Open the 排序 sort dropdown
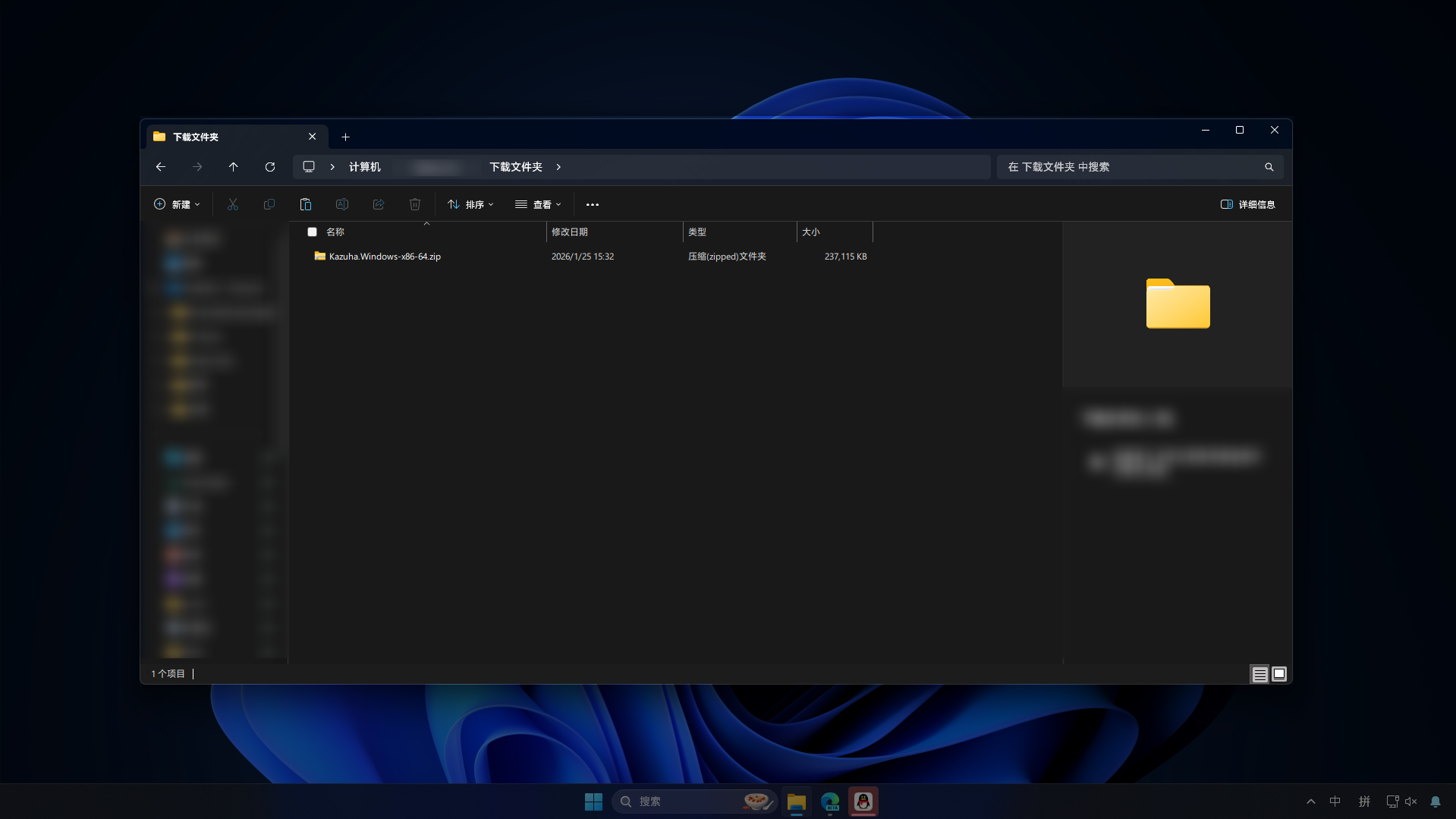Viewport: 1456px width, 819px height. click(470, 204)
